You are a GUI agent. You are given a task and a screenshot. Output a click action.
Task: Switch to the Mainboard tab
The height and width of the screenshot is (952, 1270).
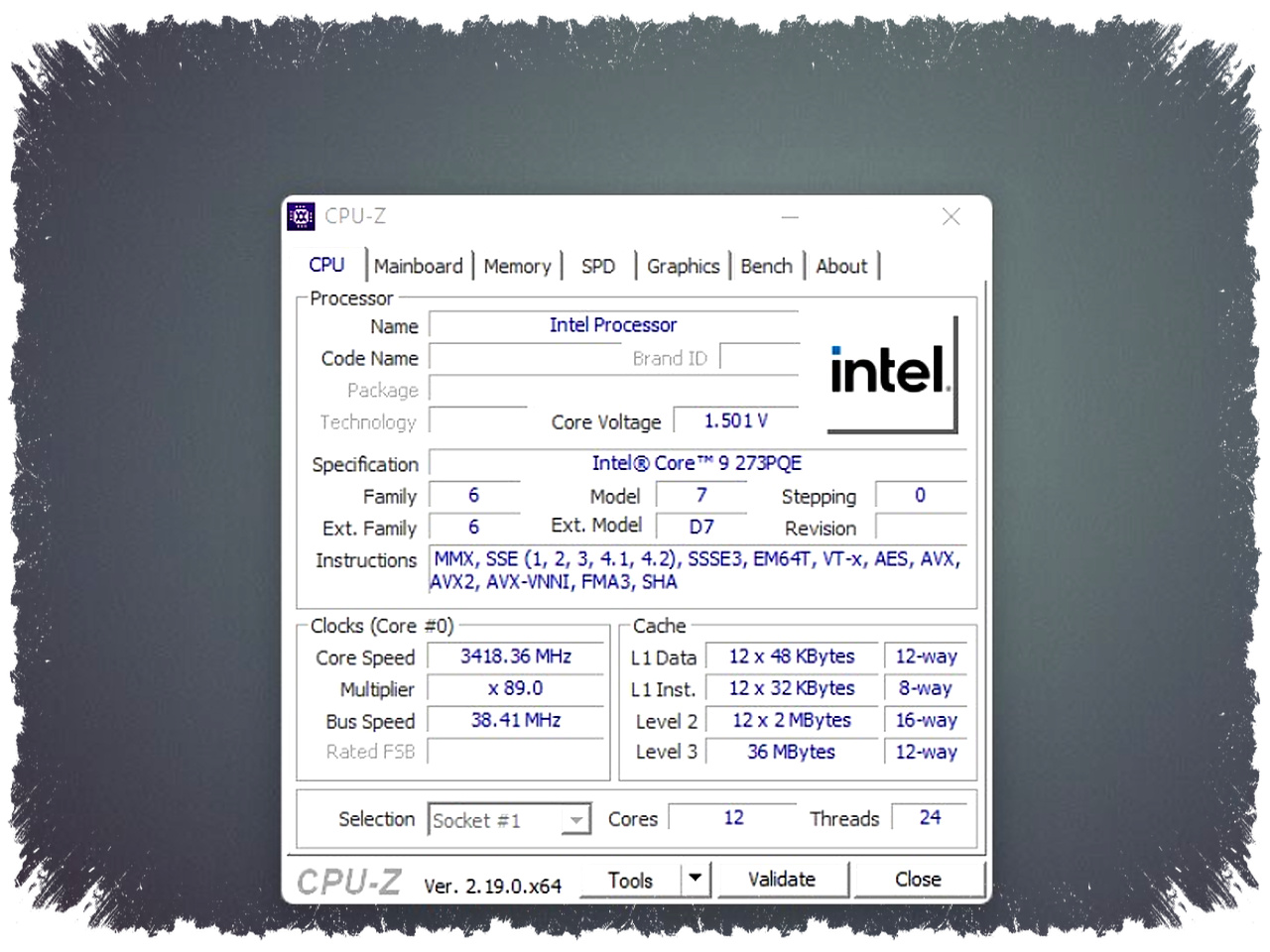(418, 267)
